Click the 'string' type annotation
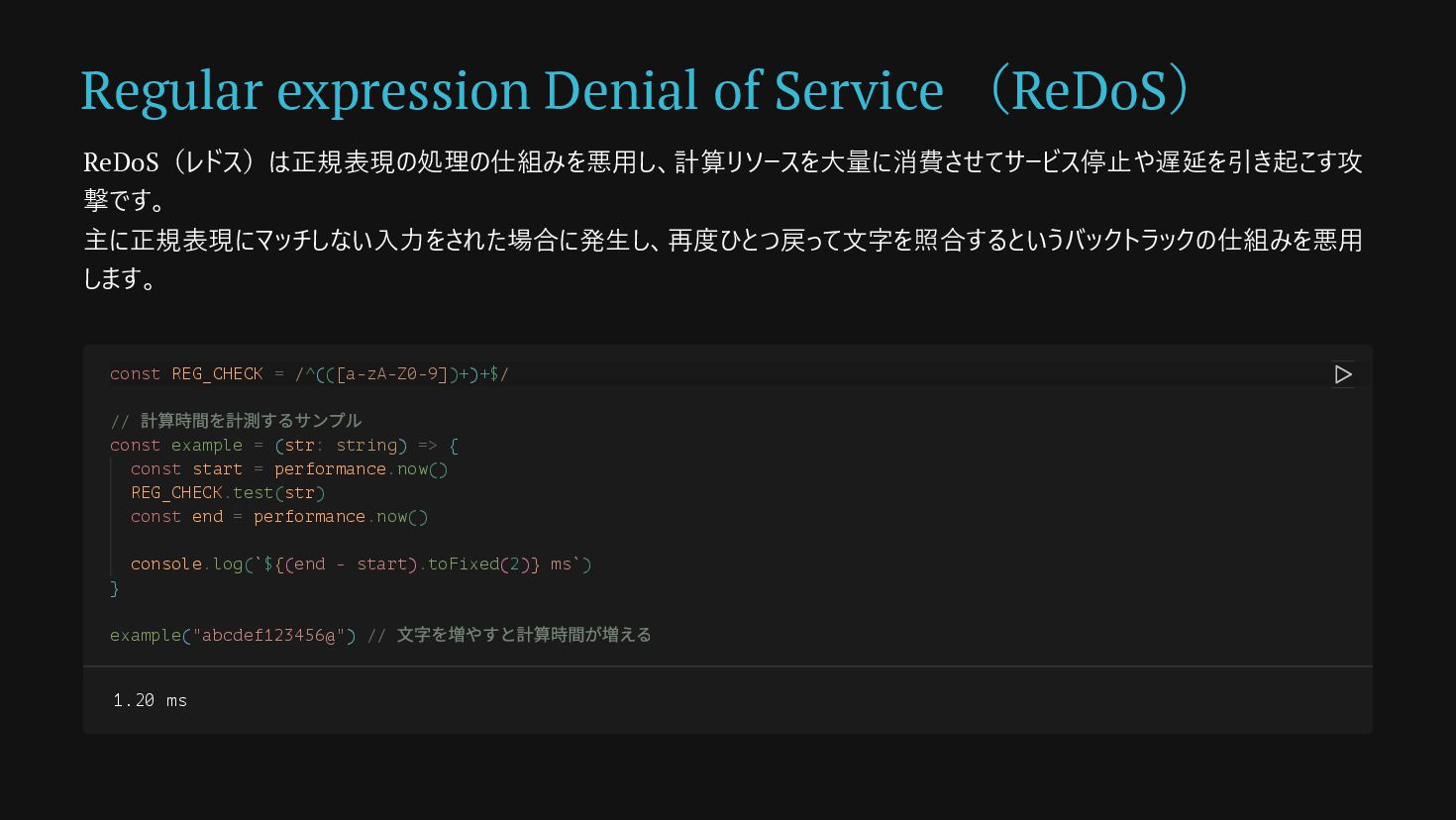The width and height of the screenshot is (1456, 820). click(x=365, y=445)
